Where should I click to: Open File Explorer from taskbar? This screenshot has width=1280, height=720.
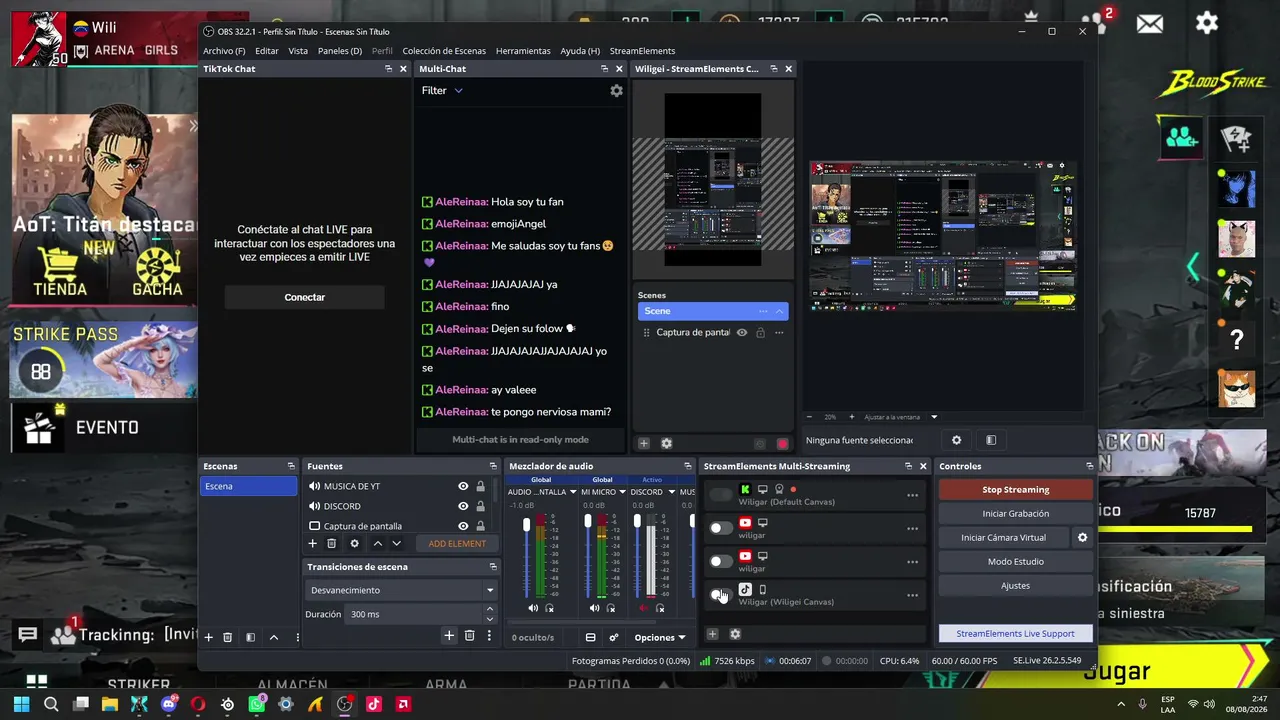(110, 704)
